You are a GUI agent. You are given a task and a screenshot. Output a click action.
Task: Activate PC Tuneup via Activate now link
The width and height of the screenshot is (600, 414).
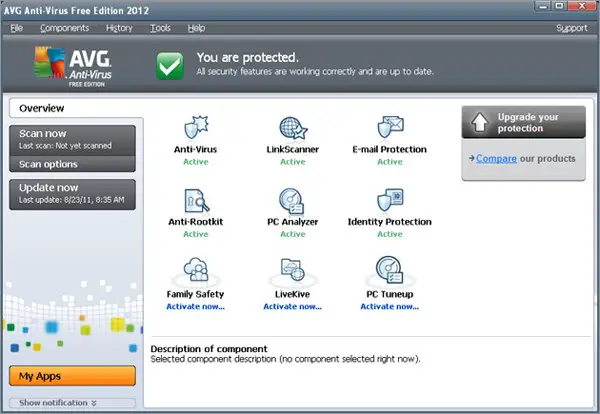390,306
